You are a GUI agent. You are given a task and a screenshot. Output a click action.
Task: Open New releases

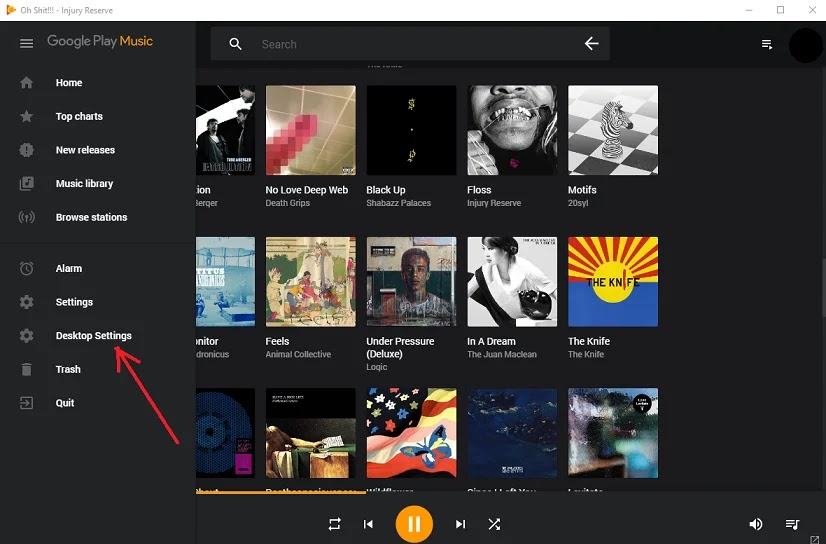pos(85,150)
